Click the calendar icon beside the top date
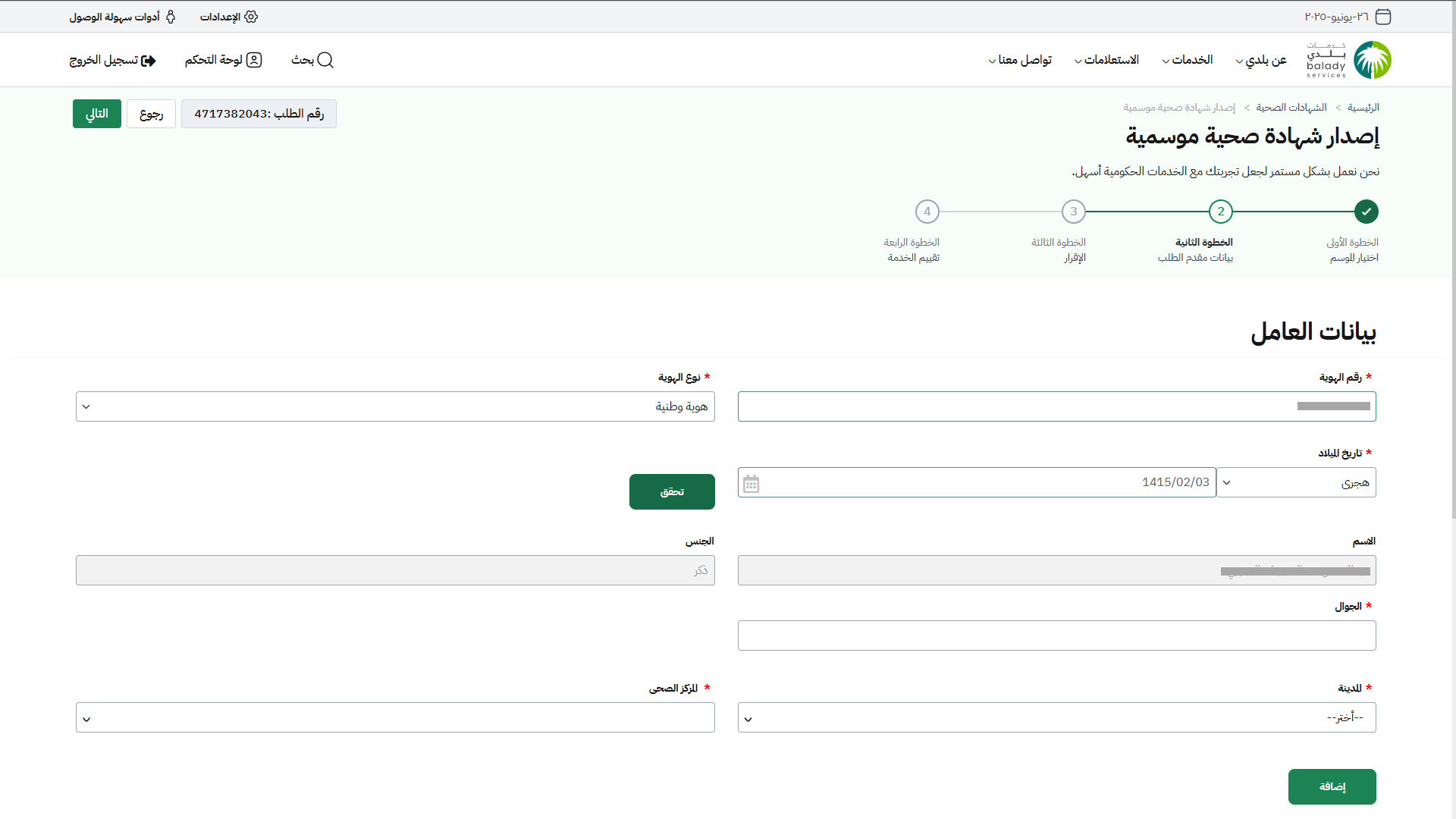The width and height of the screenshot is (1456, 819). coord(1383,17)
